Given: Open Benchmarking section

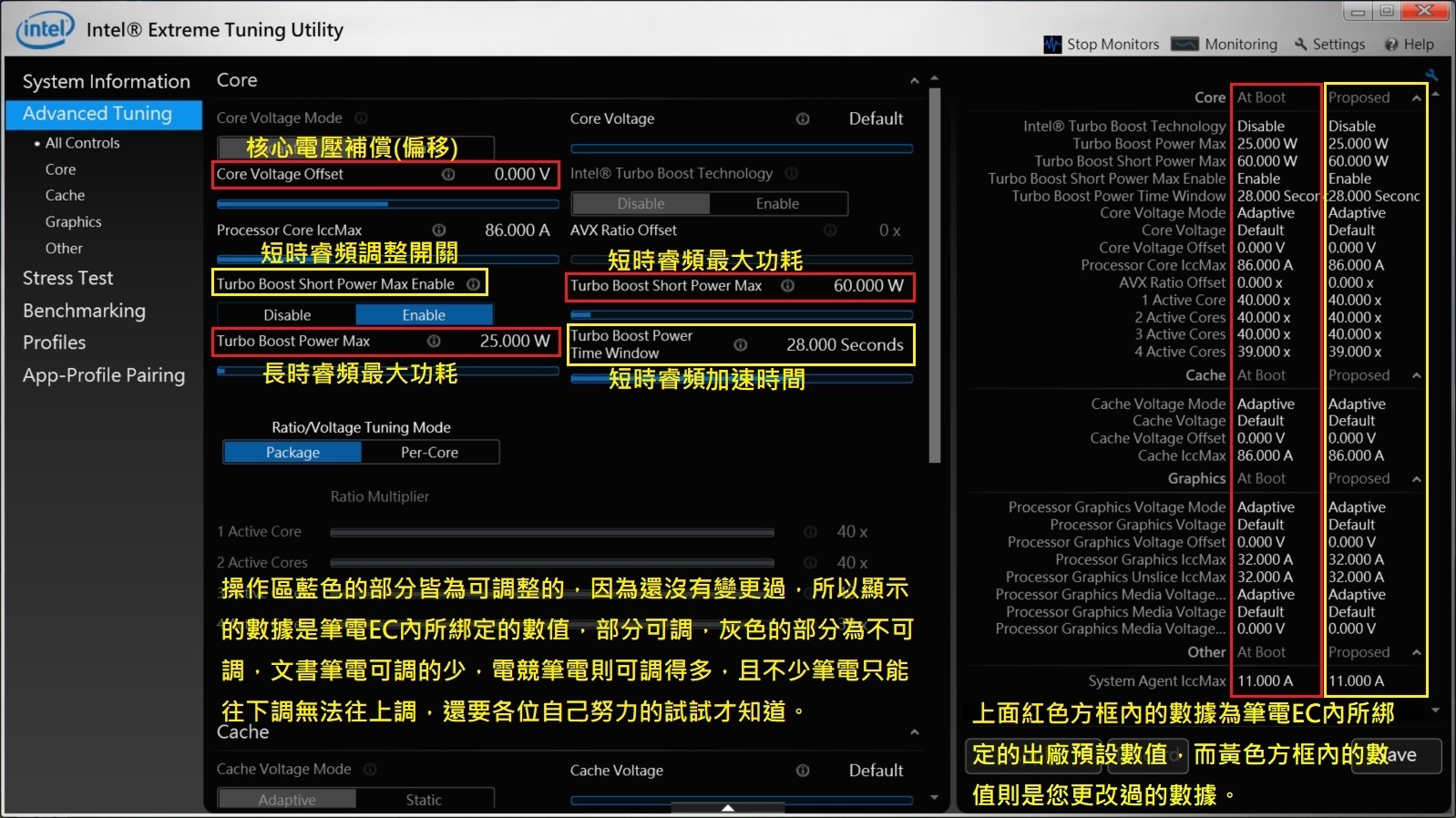Looking at the screenshot, I should (84, 311).
